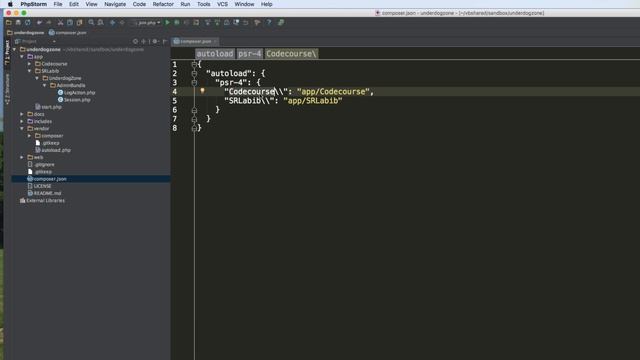Click the Synchronize toolbar icon
This screenshot has width=640, height=360.
28,22
